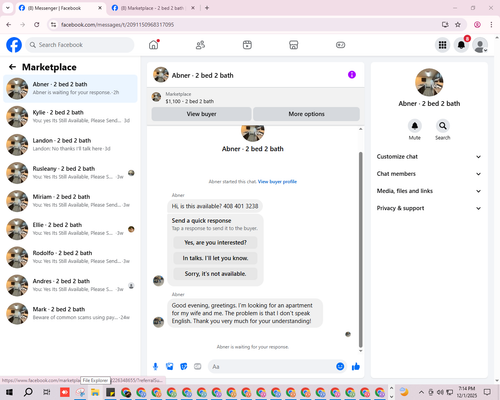Open the Rusleany conversation in the list
The width and height of the screenshot is (500, 400).
tap(70, 173)
